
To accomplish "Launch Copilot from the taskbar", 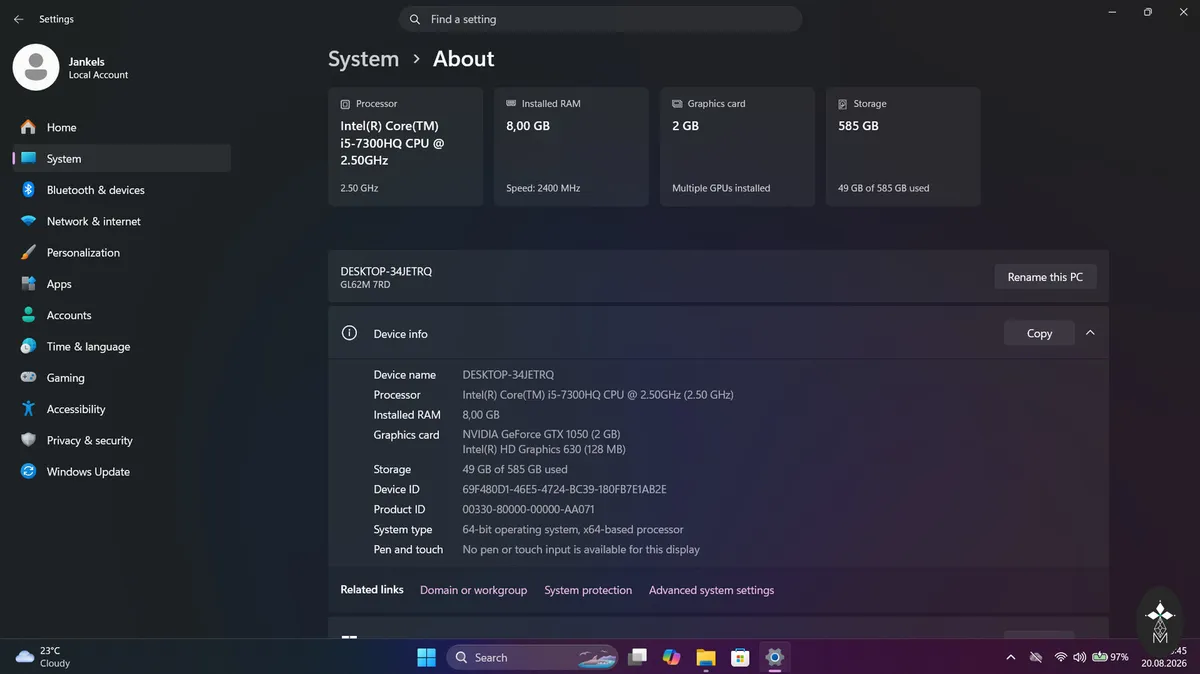I will pos(671,657).
